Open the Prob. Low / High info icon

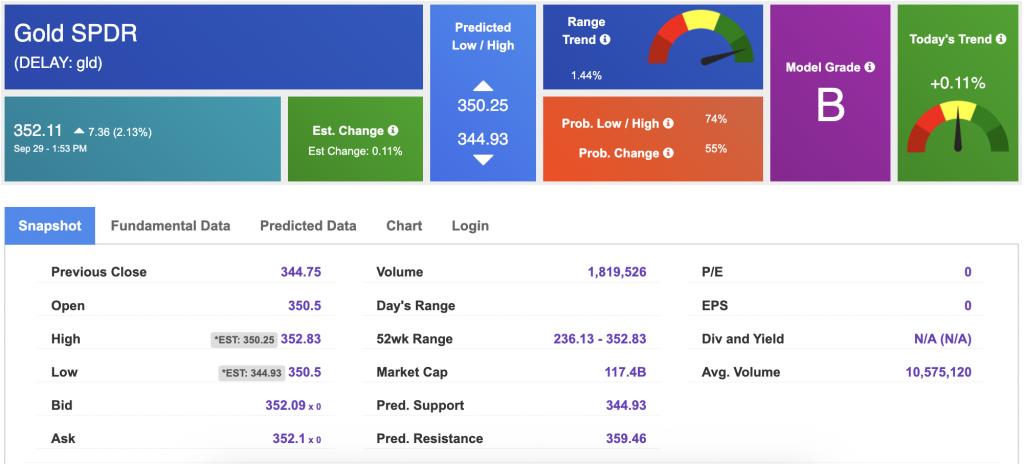[667, 123]
